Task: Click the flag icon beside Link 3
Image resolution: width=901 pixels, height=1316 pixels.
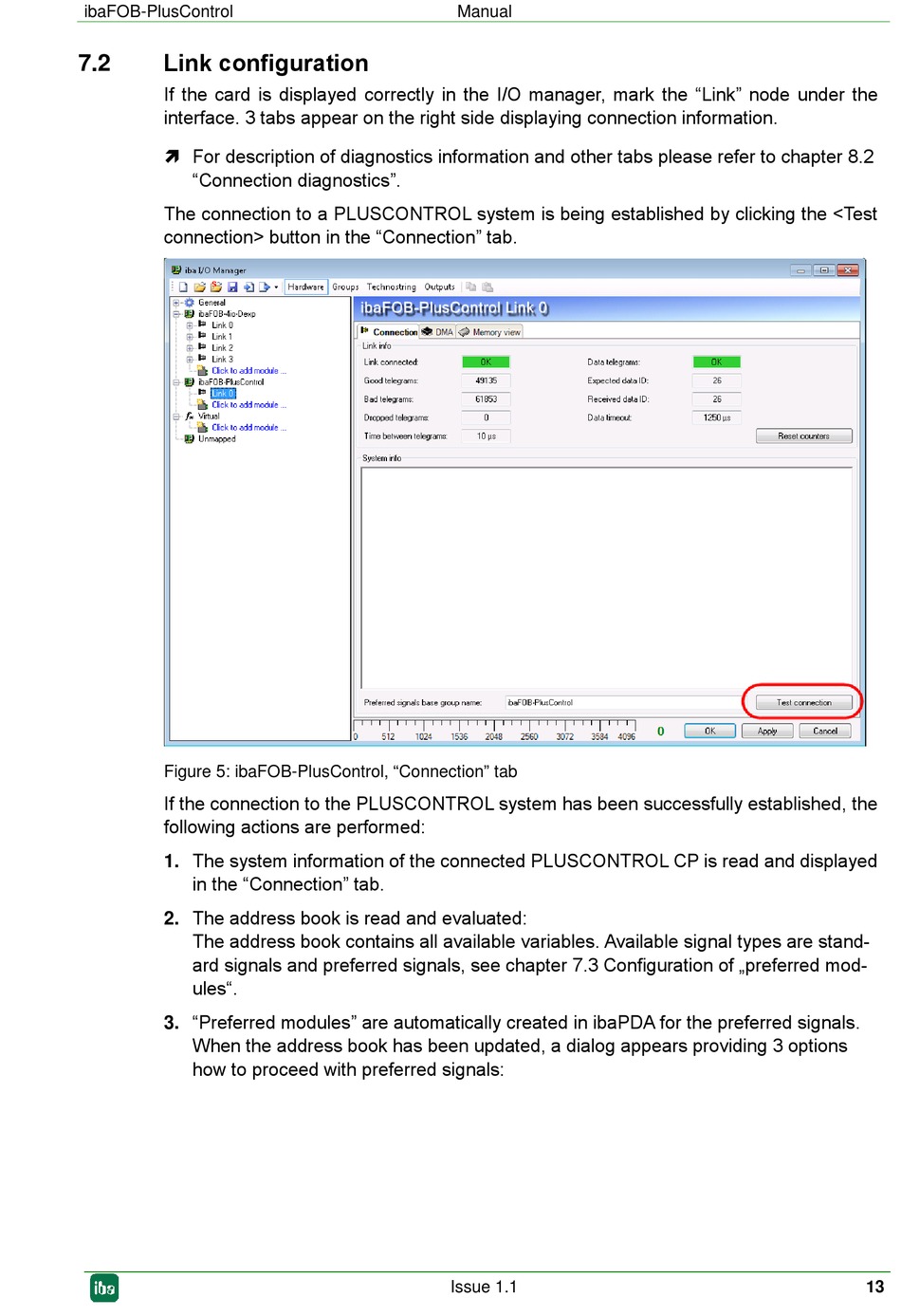Action: coord(202,359)
